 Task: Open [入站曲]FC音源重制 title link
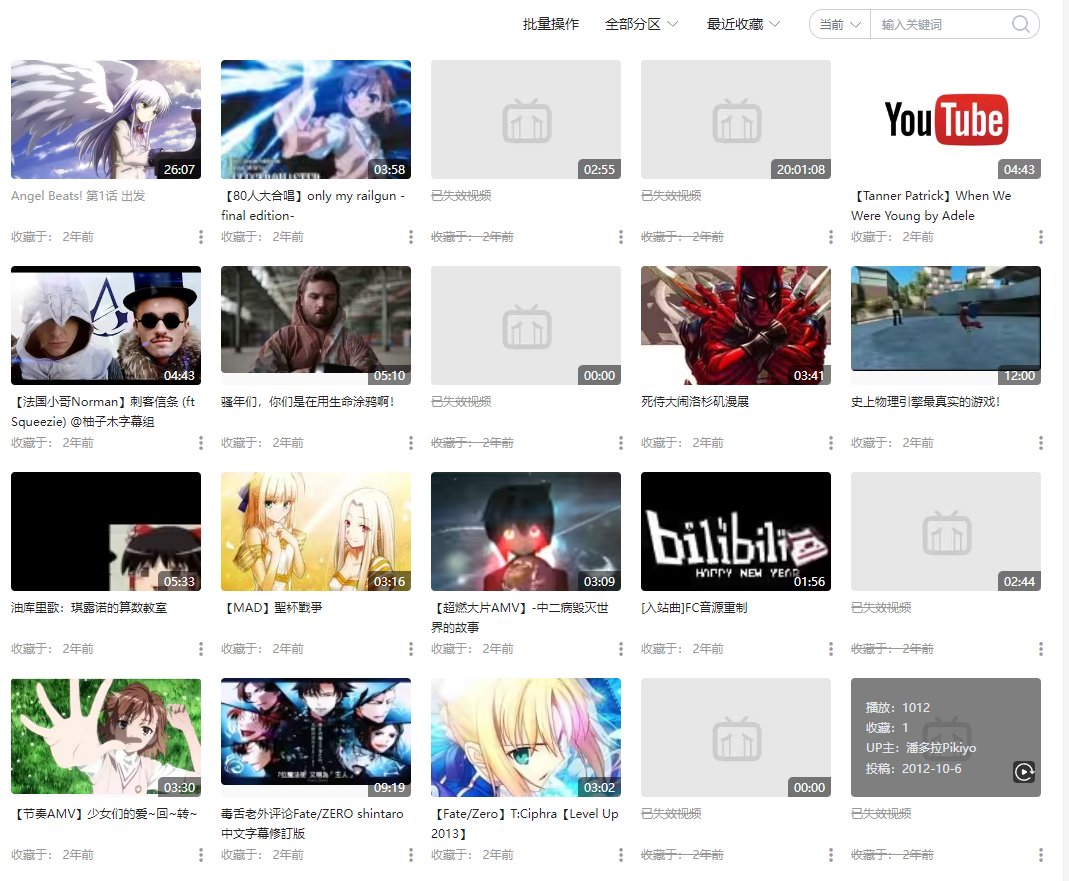tap(694, 608)
